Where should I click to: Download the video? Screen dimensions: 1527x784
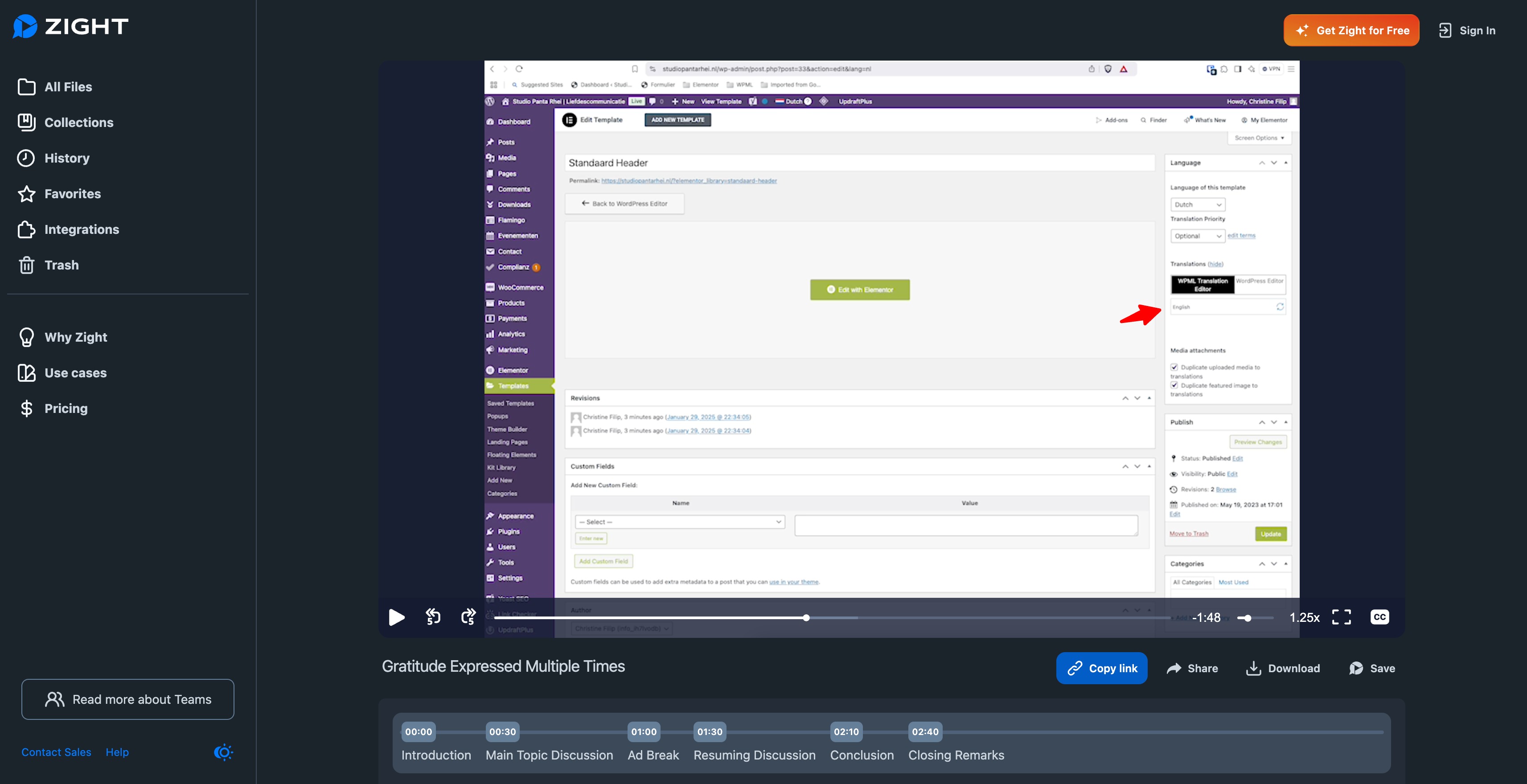point(1283,669)
